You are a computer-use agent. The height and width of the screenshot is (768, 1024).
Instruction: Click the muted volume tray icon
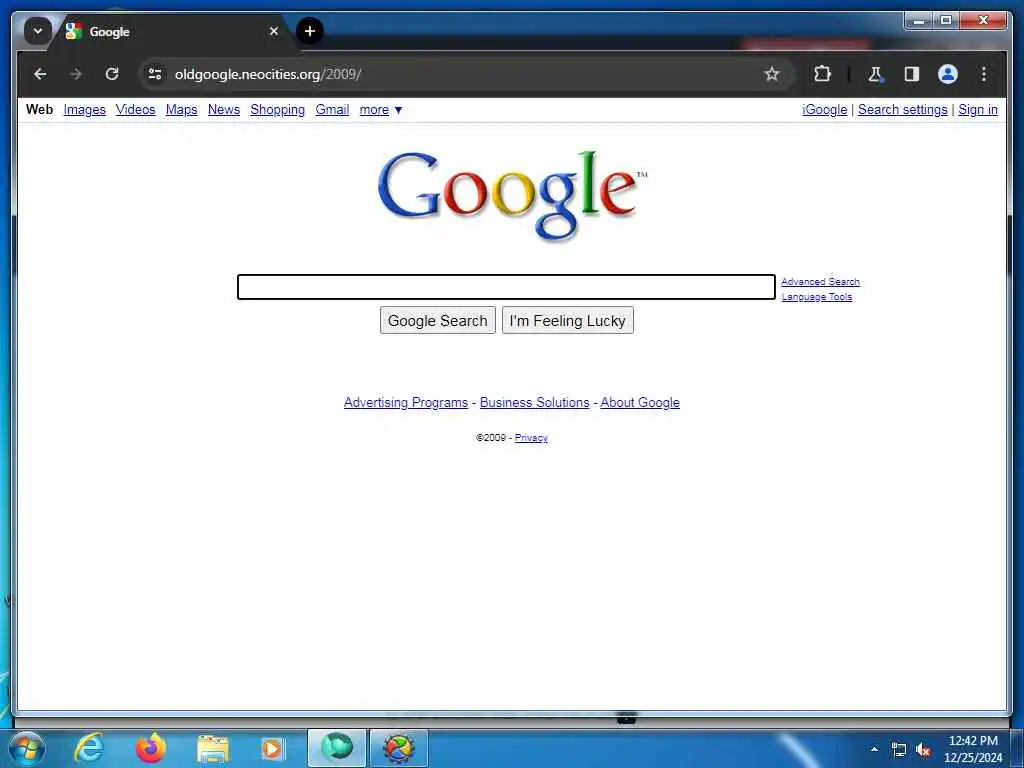tap(923, 750)
